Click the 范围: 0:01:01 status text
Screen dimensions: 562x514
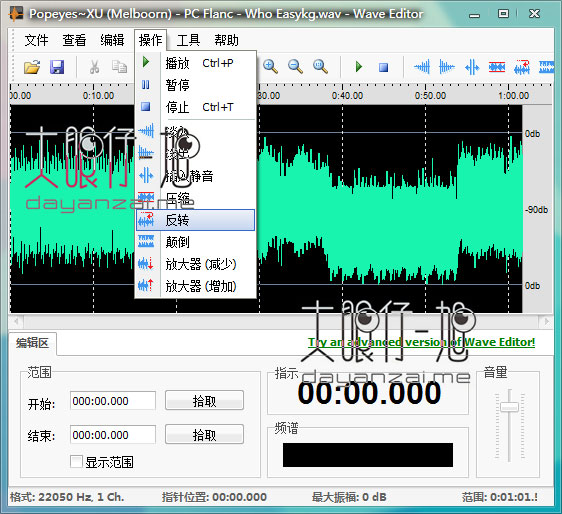tap(500, 497)
